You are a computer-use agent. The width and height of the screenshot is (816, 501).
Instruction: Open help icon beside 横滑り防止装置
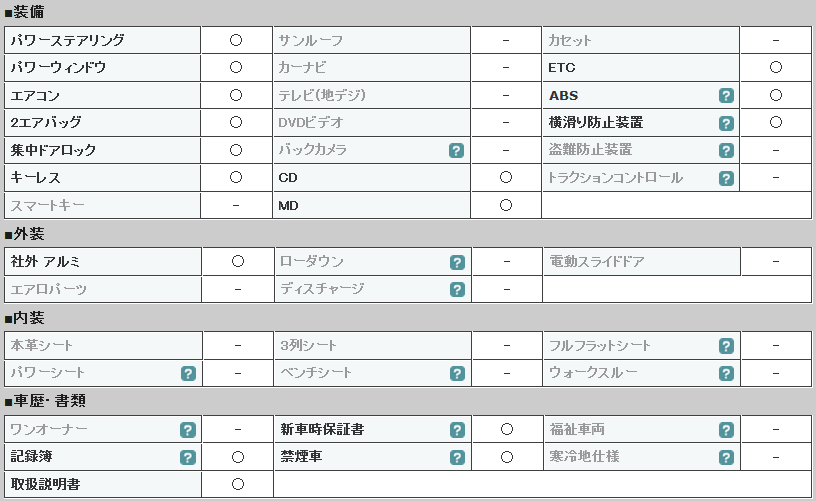coord(726,123)
